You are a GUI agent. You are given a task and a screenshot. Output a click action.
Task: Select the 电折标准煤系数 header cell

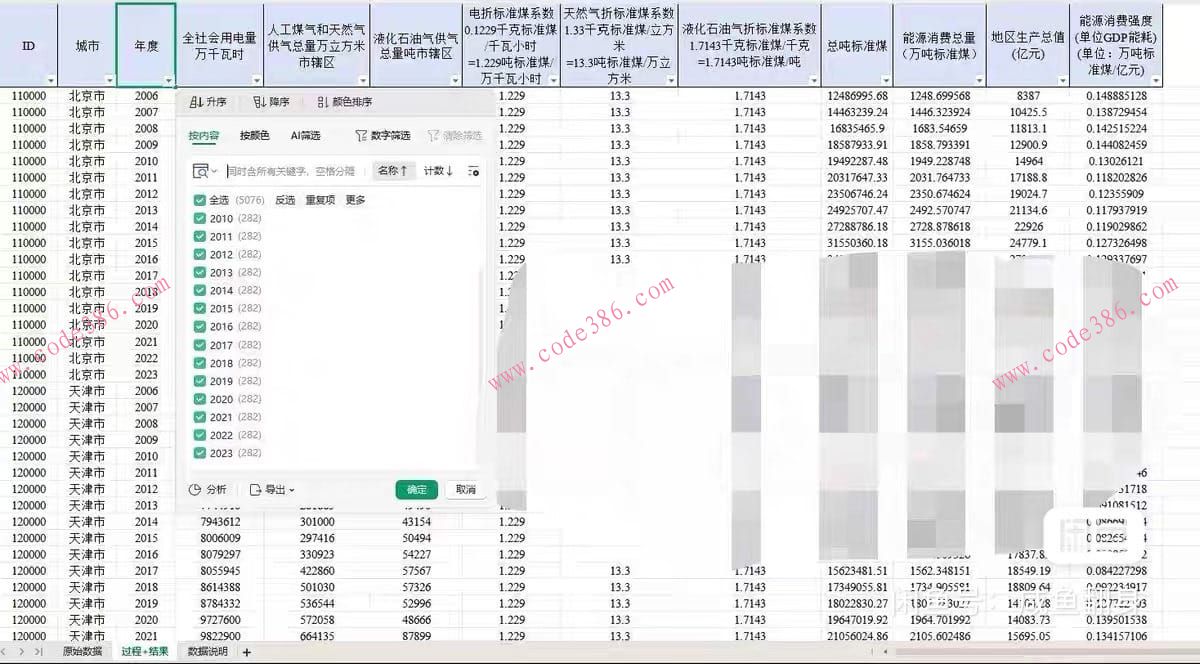510,45
